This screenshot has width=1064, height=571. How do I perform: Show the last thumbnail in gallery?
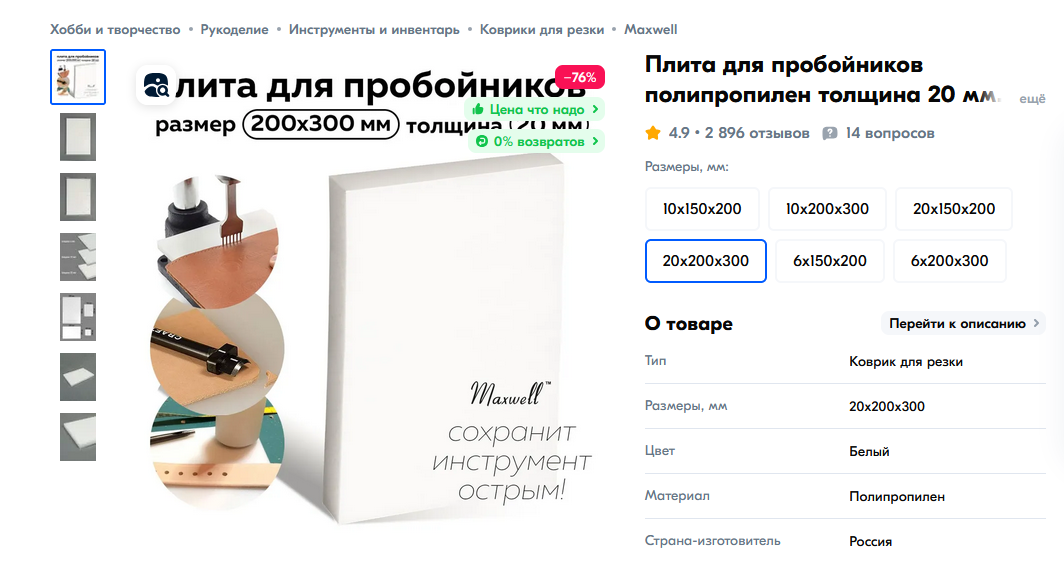pos(78,437)
